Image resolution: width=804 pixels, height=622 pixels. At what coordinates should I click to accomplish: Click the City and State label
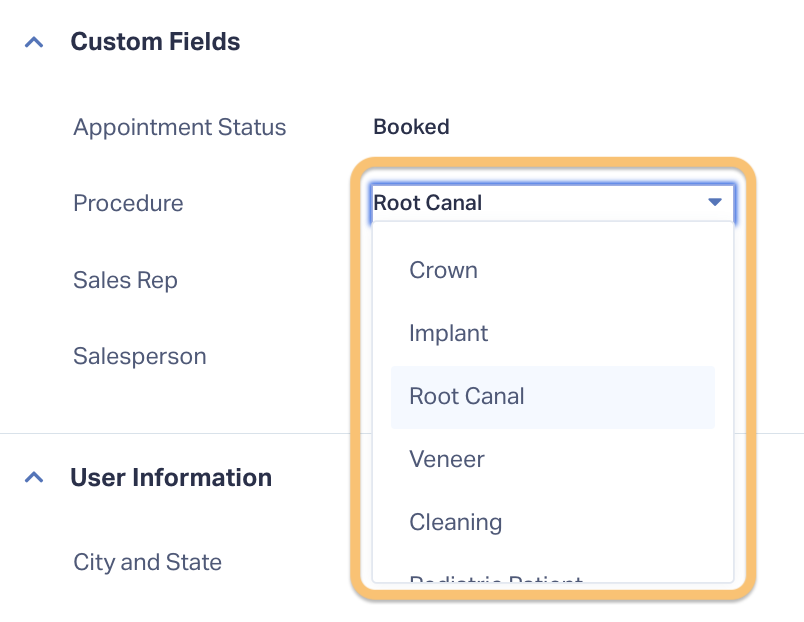147,563
